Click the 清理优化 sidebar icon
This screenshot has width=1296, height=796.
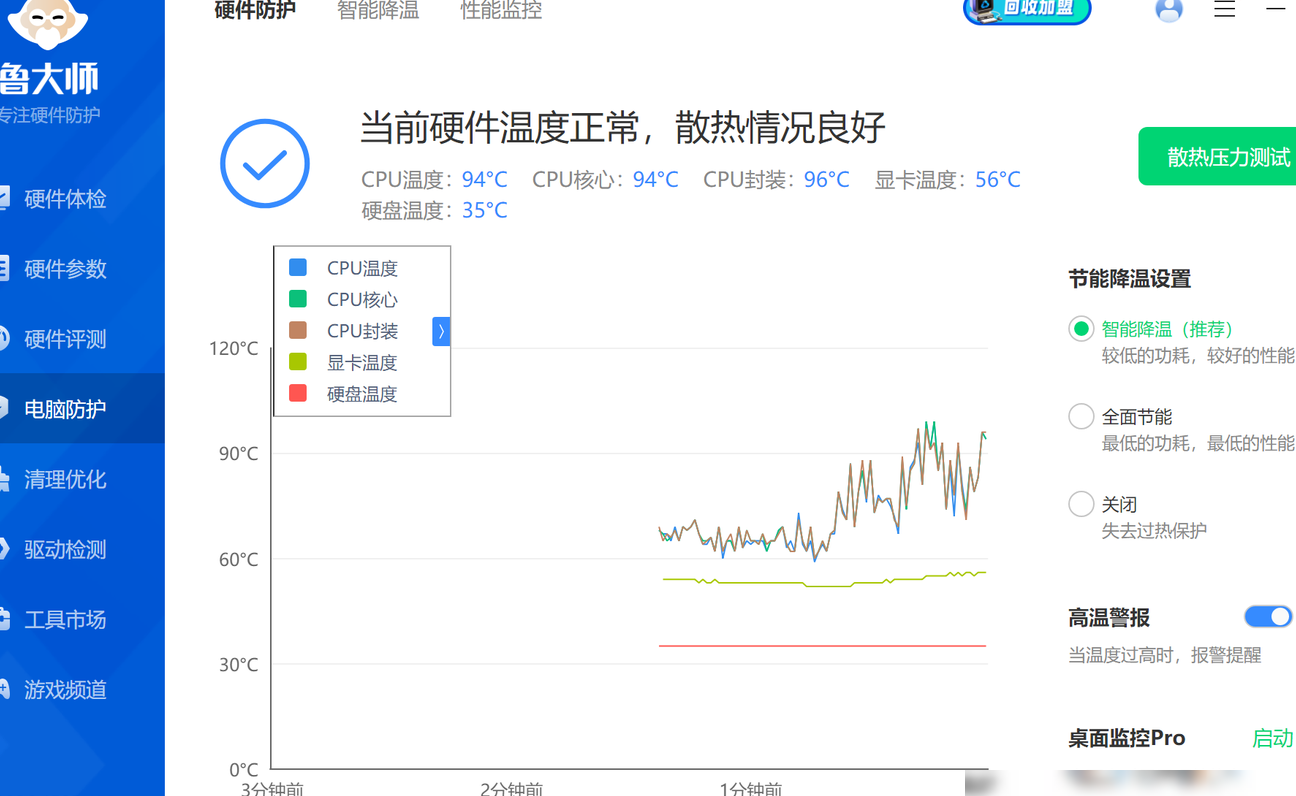(4, 478)
